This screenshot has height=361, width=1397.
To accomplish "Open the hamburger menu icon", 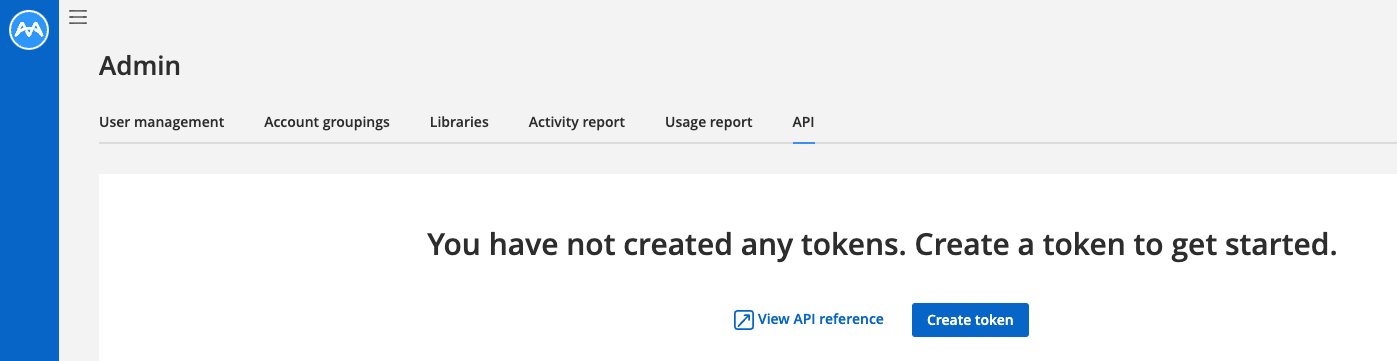I will click(x=78, y=17).
